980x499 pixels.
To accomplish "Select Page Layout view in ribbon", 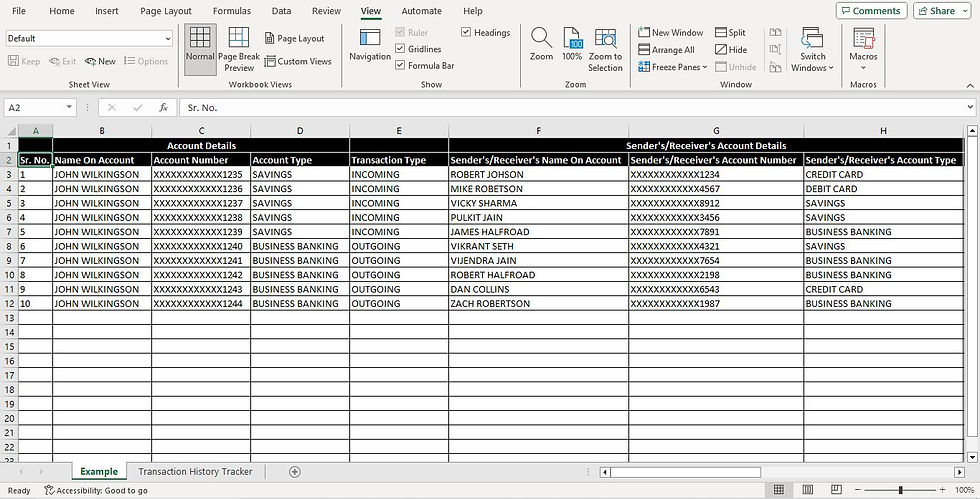I will [294, 38].
